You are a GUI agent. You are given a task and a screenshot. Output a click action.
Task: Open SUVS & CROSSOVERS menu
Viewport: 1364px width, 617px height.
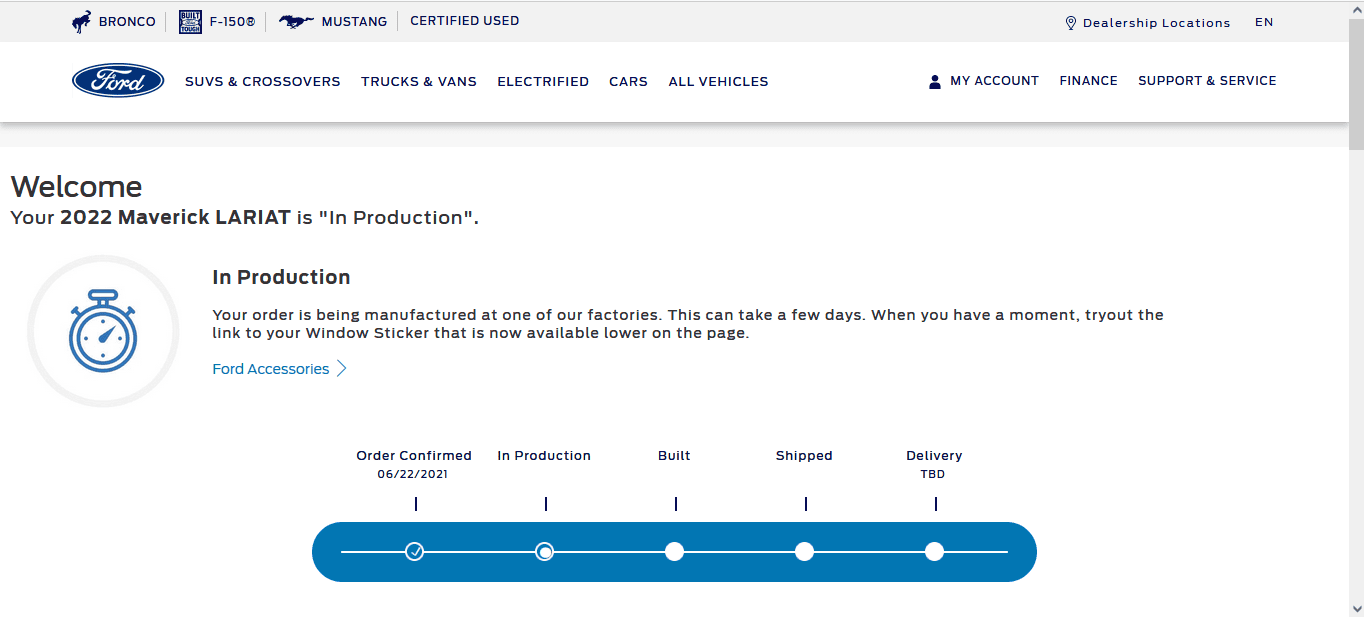(263, 82)
